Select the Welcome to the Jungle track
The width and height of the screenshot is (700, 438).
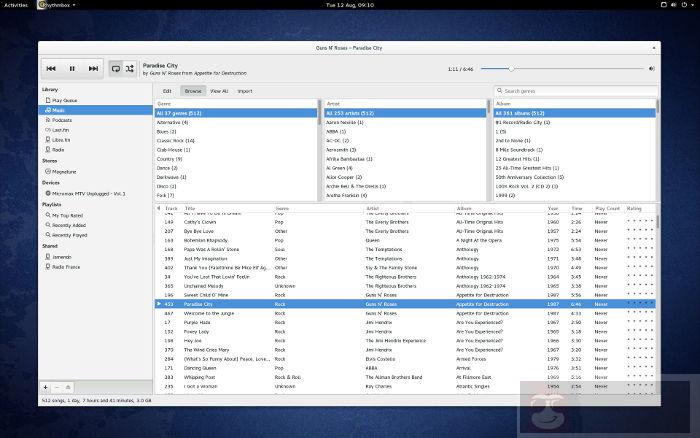coord(405,313)
